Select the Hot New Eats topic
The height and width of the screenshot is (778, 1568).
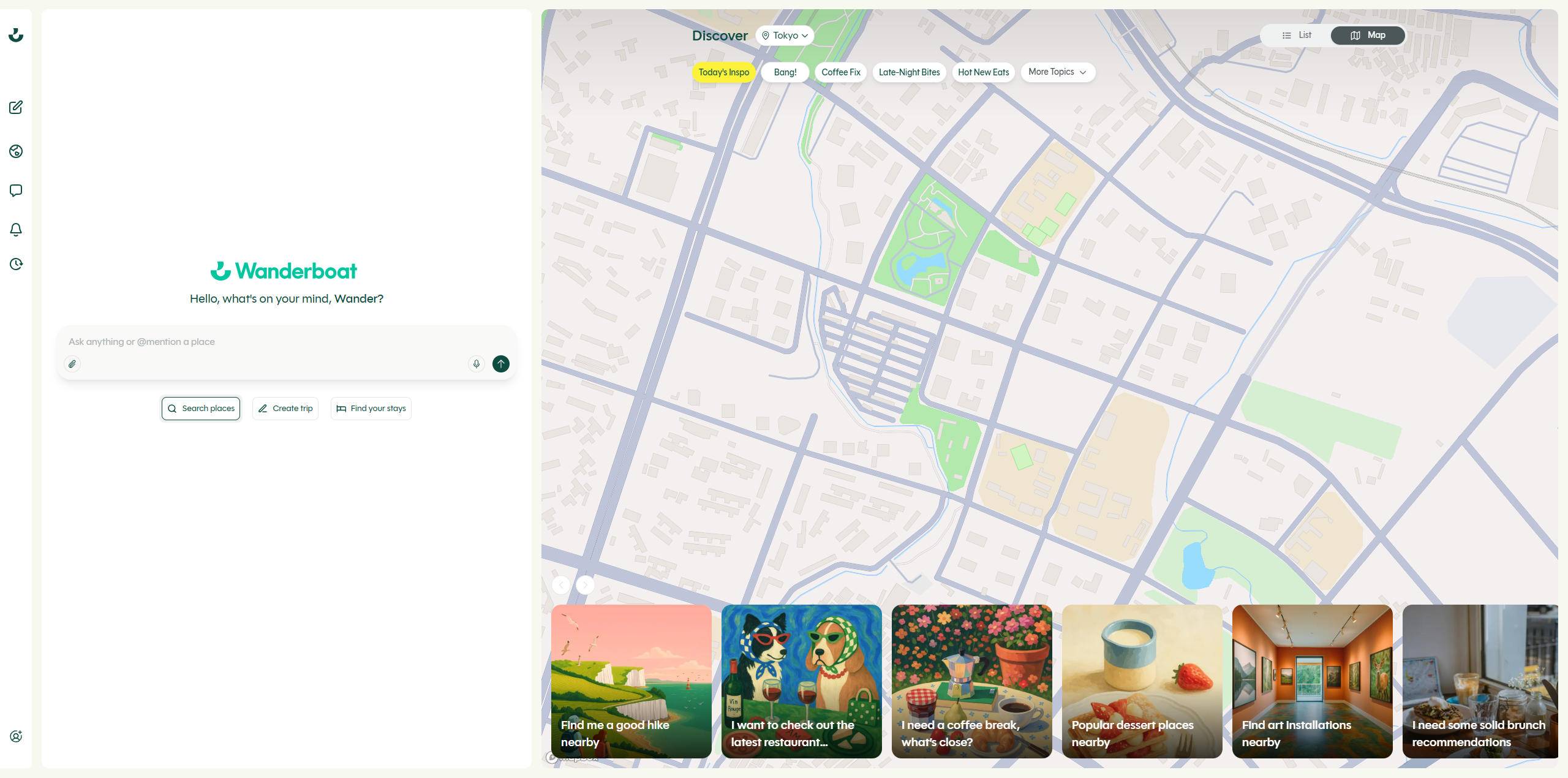tap(984, 72)
